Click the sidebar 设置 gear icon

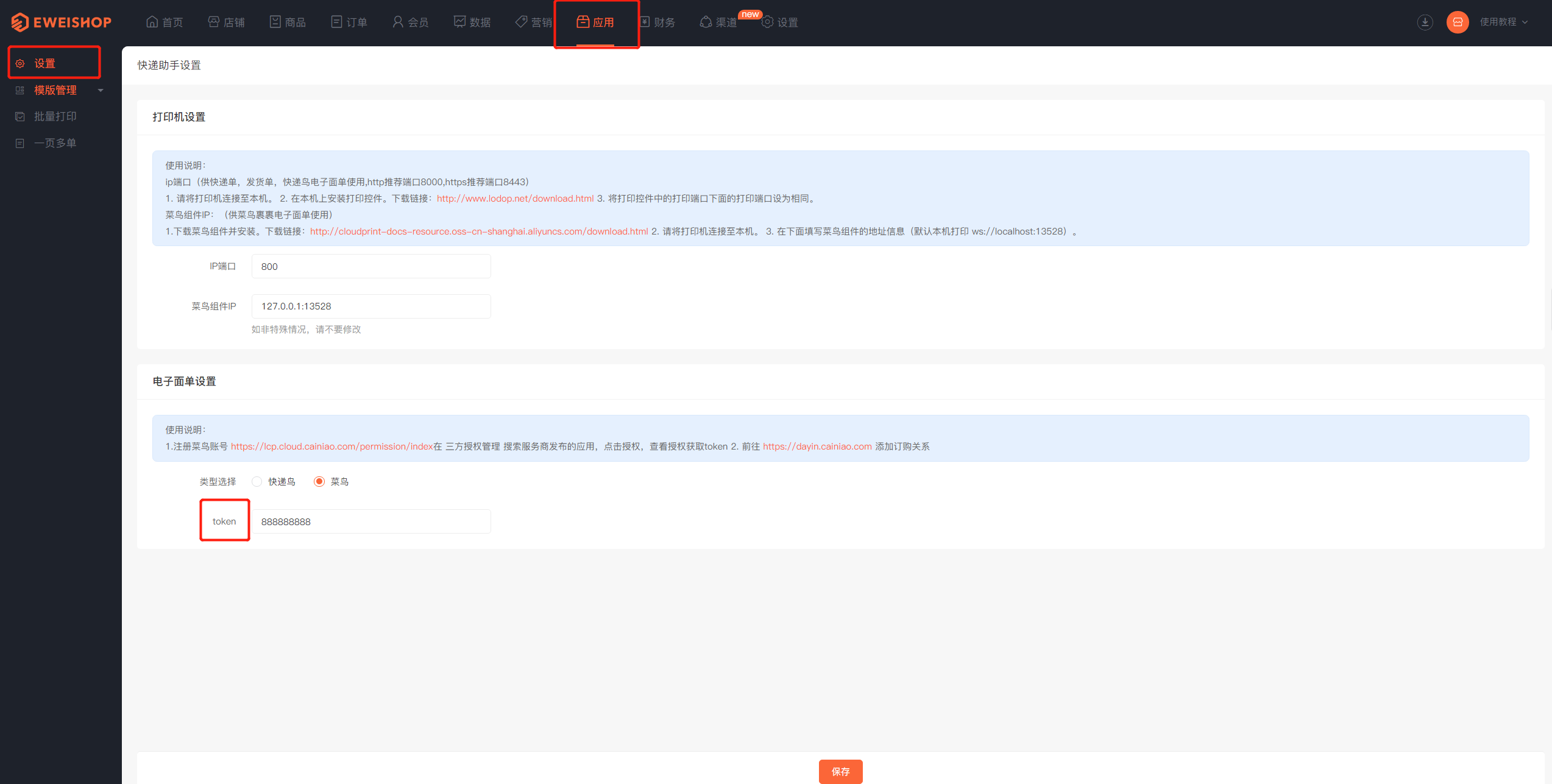[x=20, y=63]
